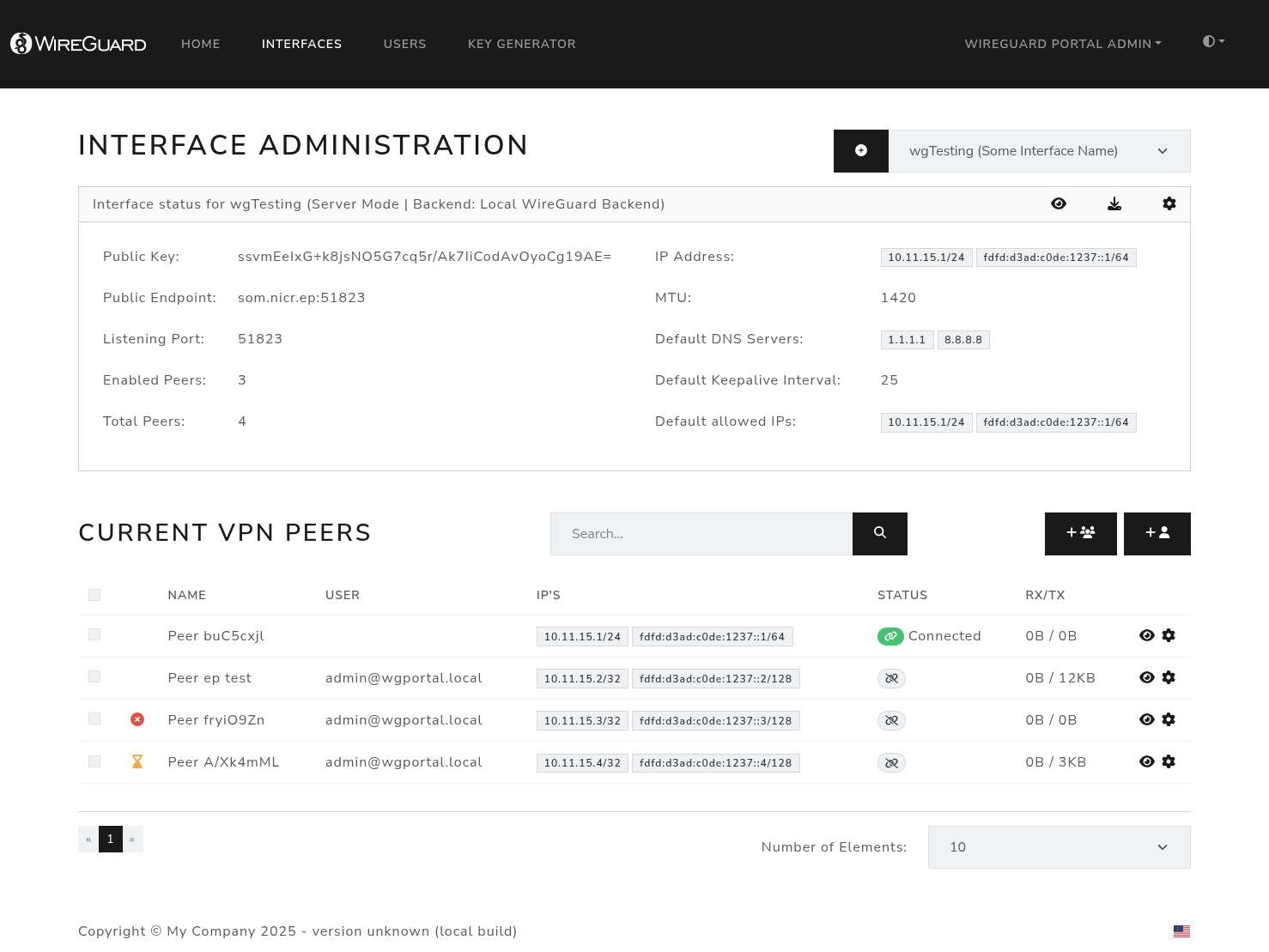
Task: Open the WireGuard Portal Admin menu
Action: 1062,44
